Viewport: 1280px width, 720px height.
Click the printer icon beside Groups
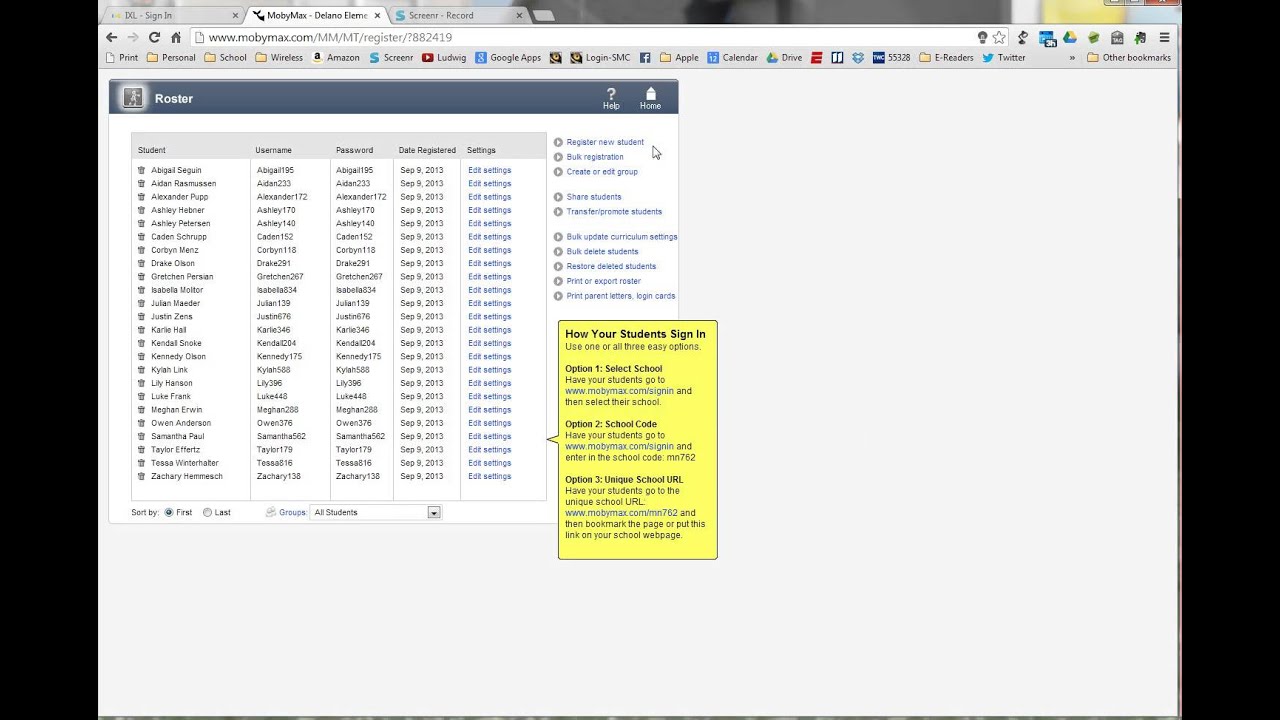(270, 512)
